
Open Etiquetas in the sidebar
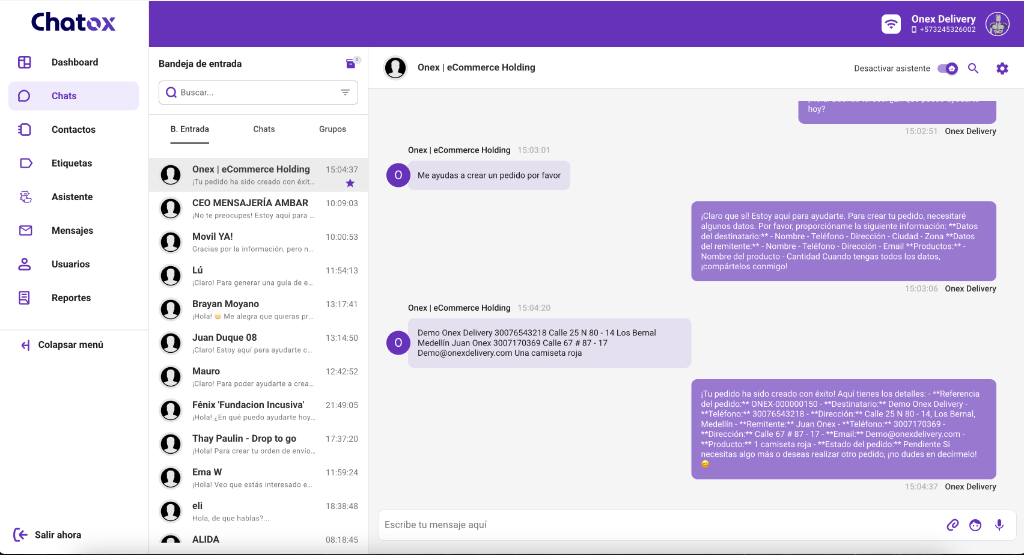72,163
